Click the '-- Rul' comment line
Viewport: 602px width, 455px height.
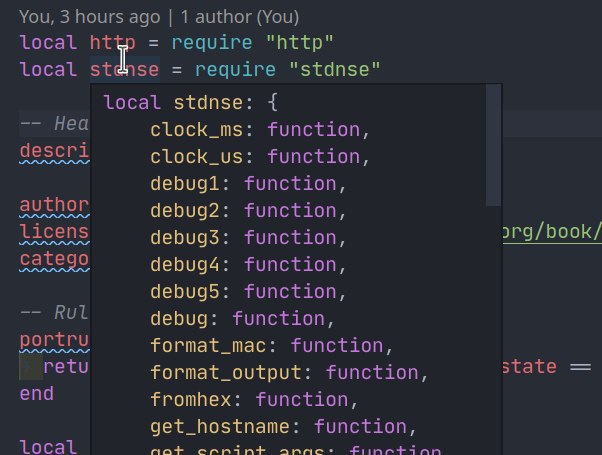pyautogui.click(x=54, y=313)
